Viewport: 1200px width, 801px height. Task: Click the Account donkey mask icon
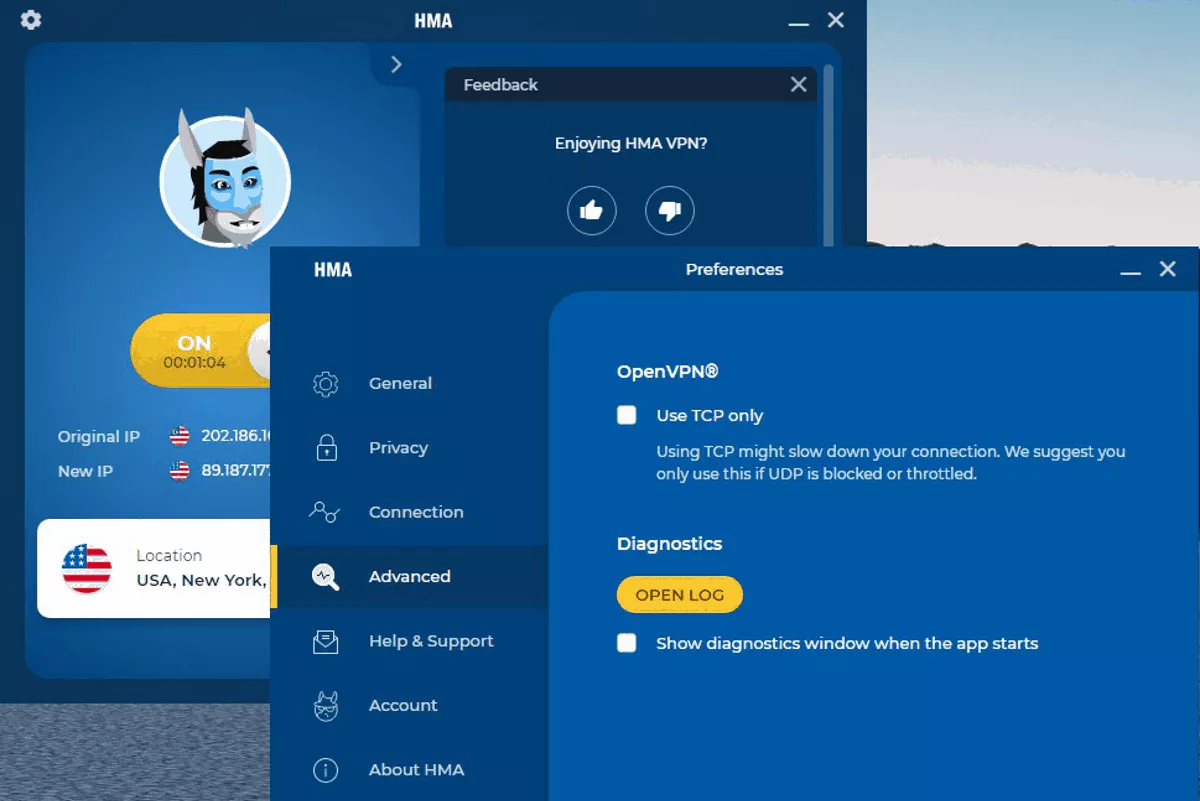point(326,705)
